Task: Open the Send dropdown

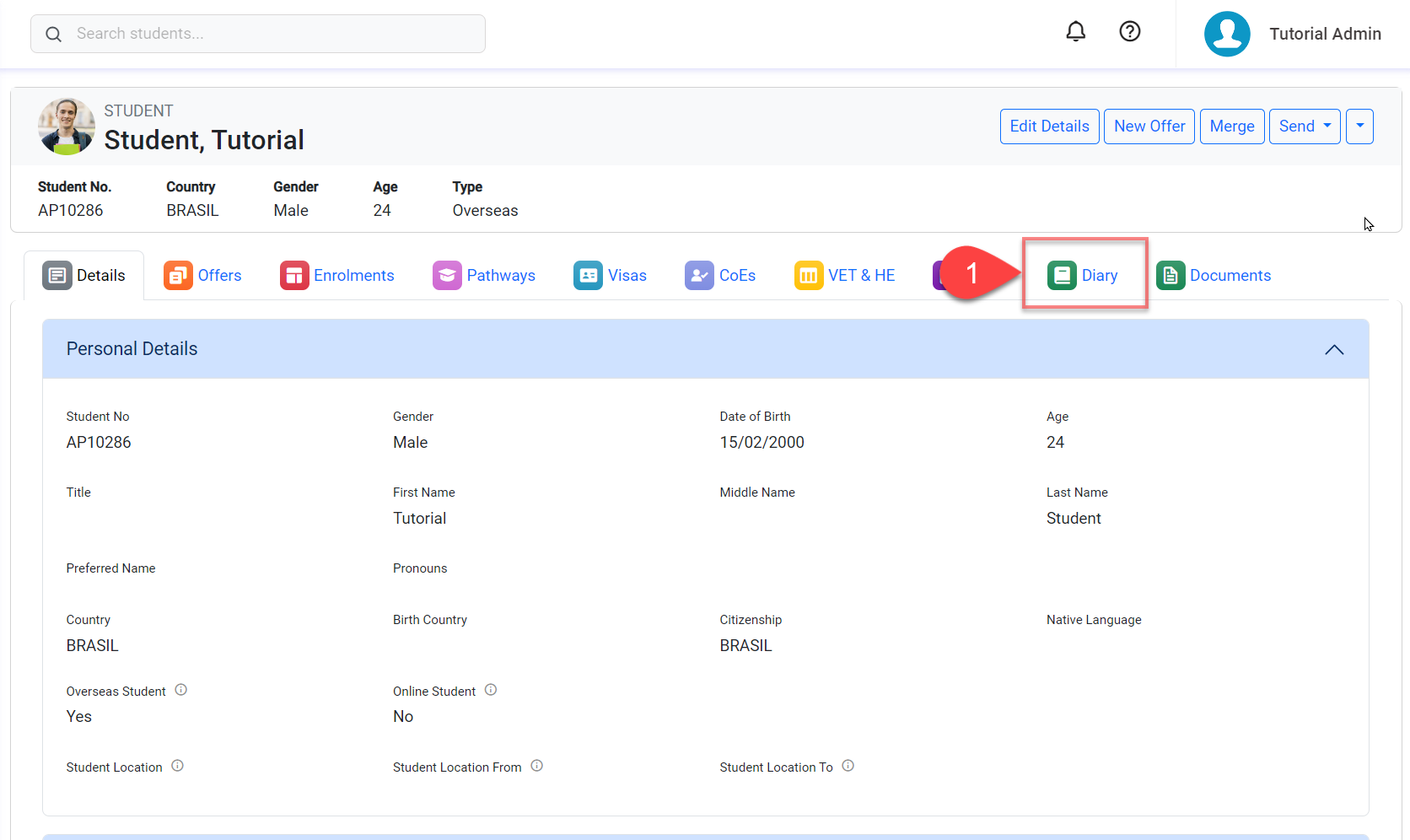Action: pyautogui.click(x=1305, y=127)
